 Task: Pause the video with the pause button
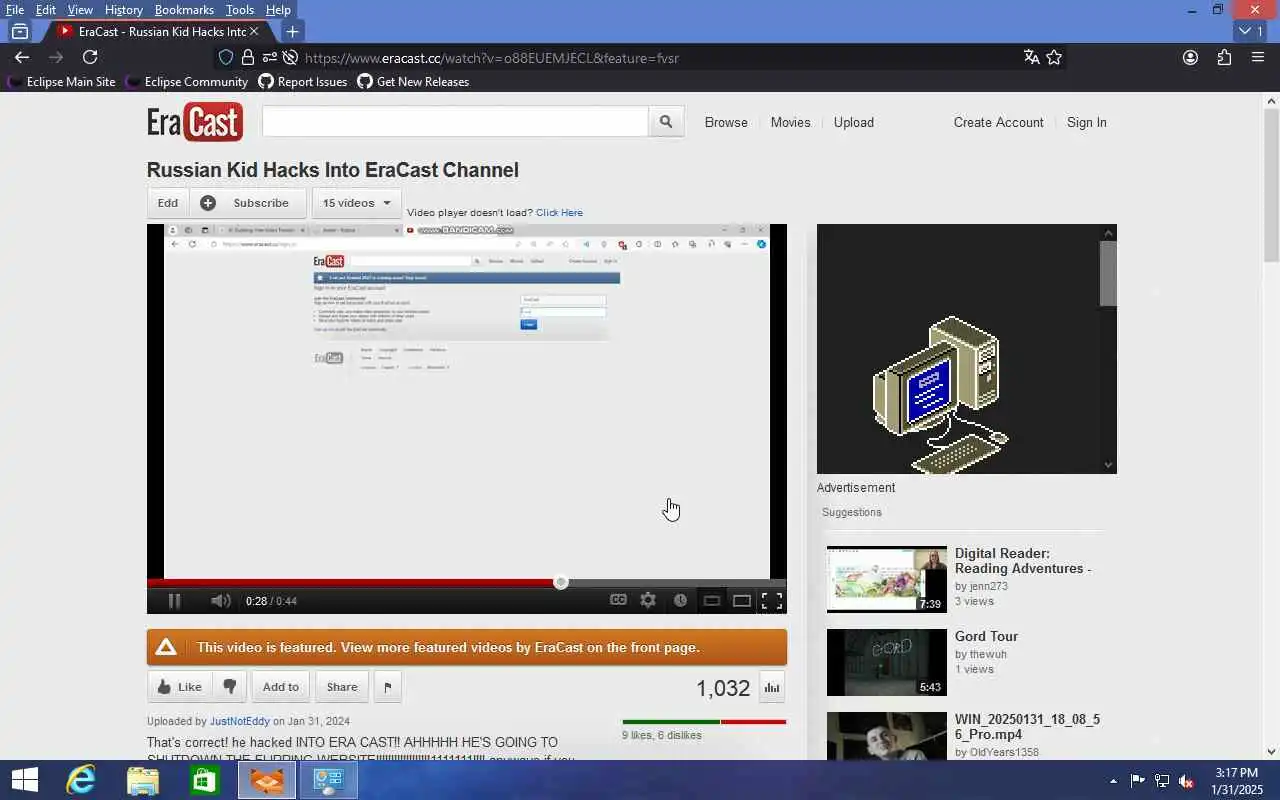173,600
